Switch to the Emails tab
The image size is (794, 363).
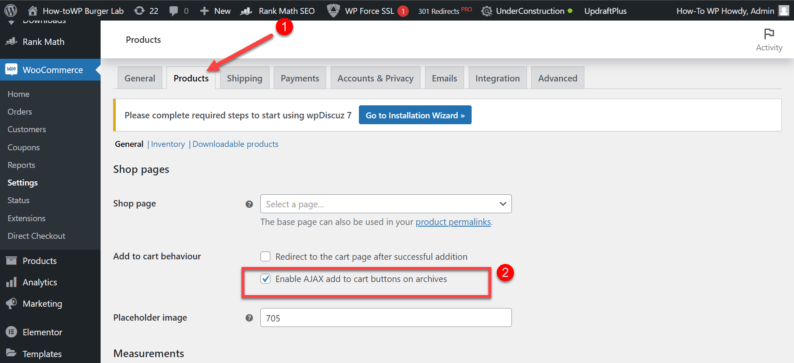point(445,78)
